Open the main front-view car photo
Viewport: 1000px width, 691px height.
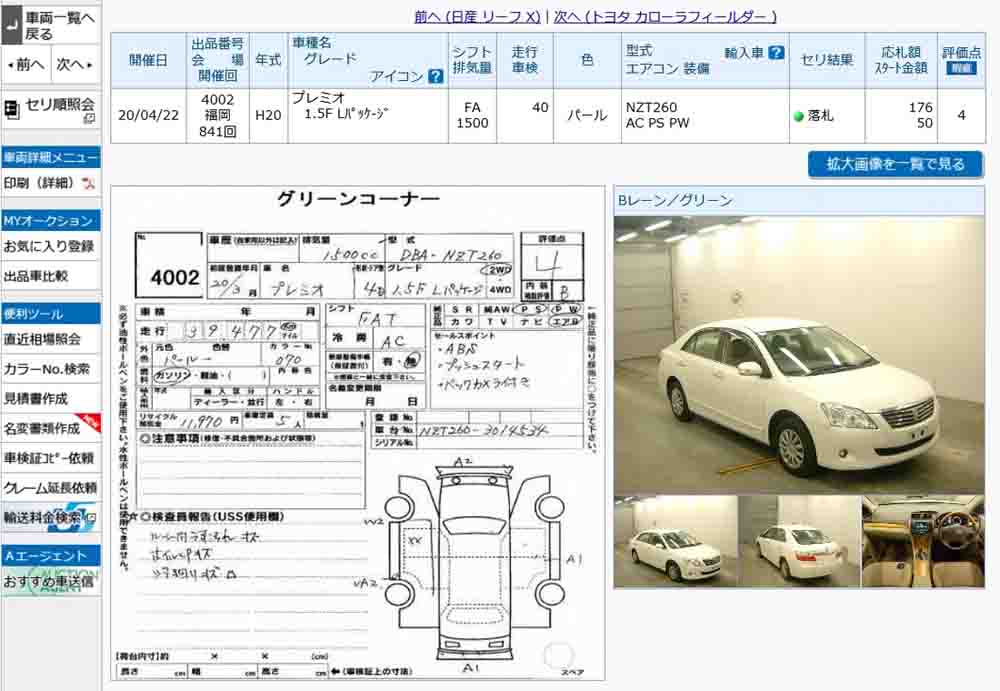pos(799,355)
